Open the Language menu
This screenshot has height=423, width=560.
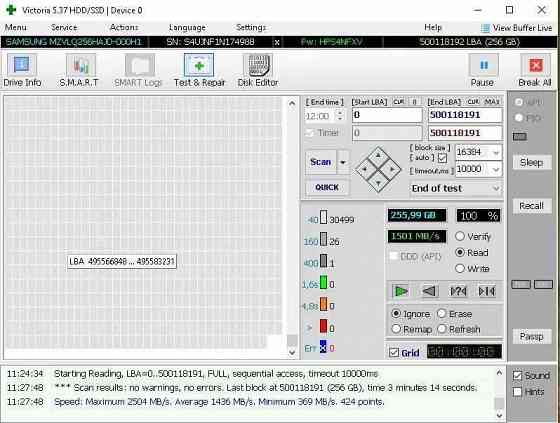tap(187, 28)
